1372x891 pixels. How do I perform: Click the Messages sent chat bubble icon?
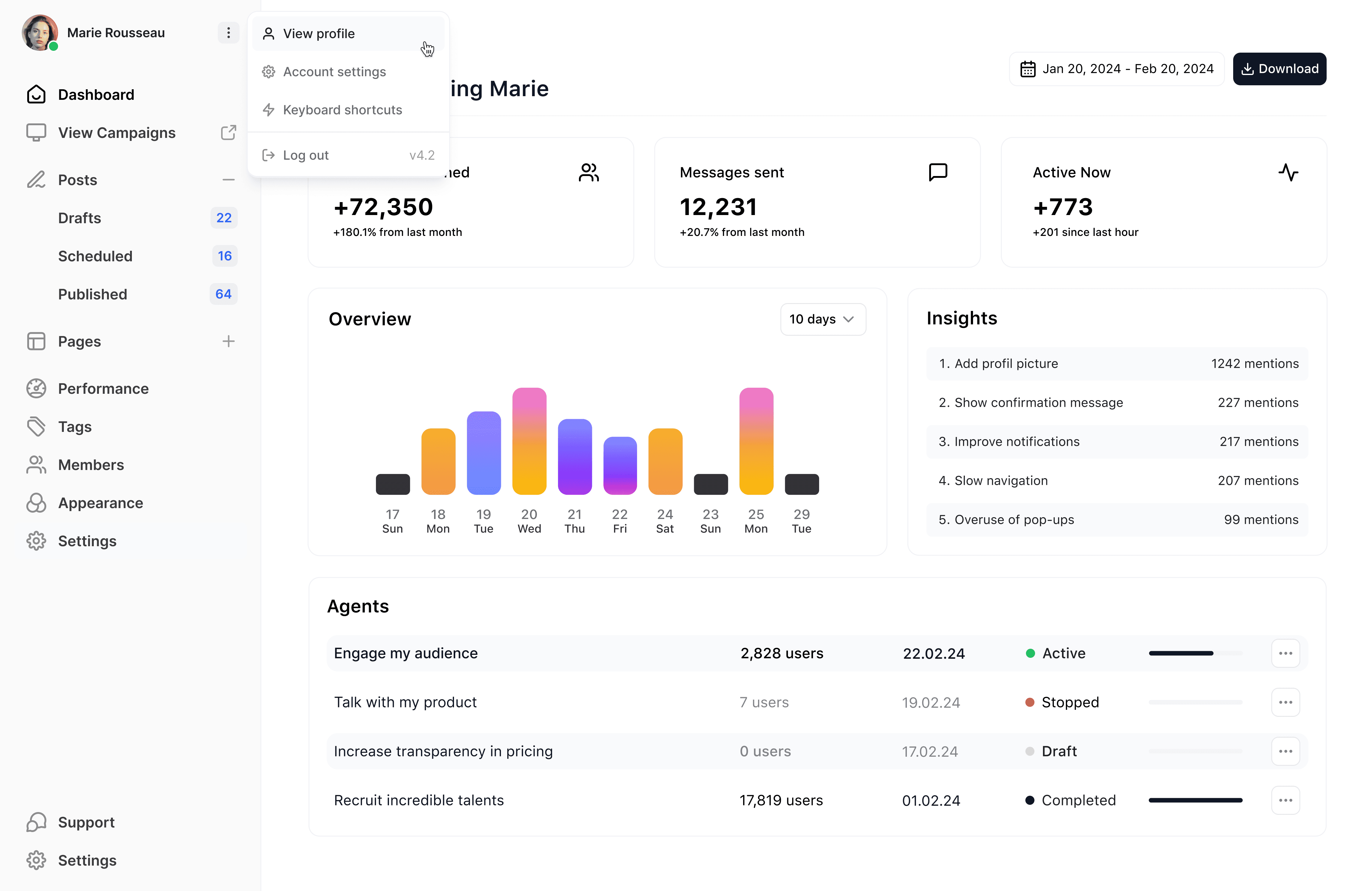coord(938,172)
